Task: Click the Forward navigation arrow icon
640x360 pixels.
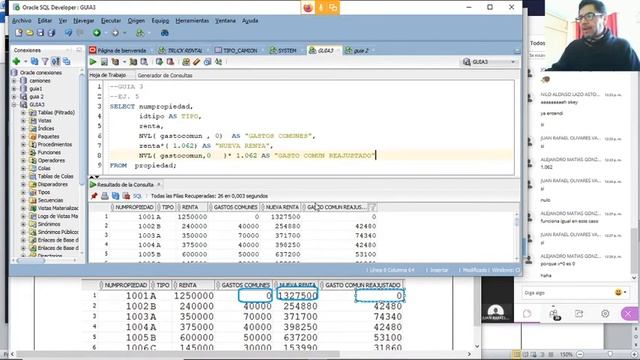Action: (116, 33)
